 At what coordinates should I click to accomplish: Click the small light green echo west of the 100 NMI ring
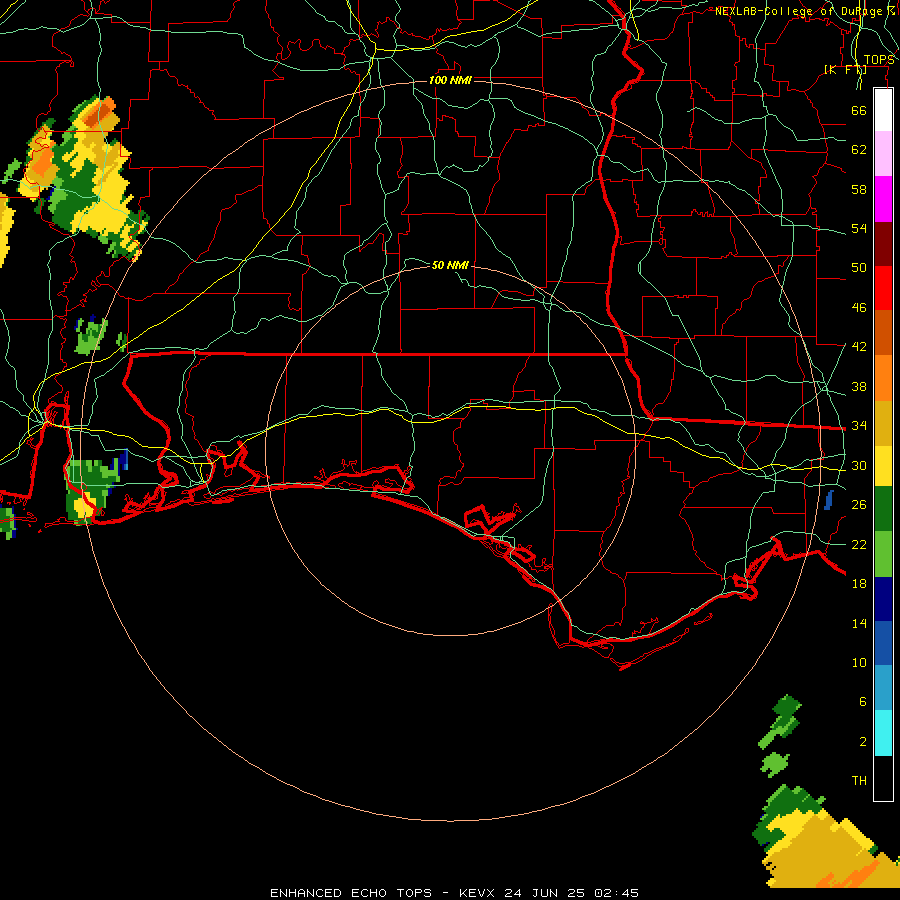(91, 336)
